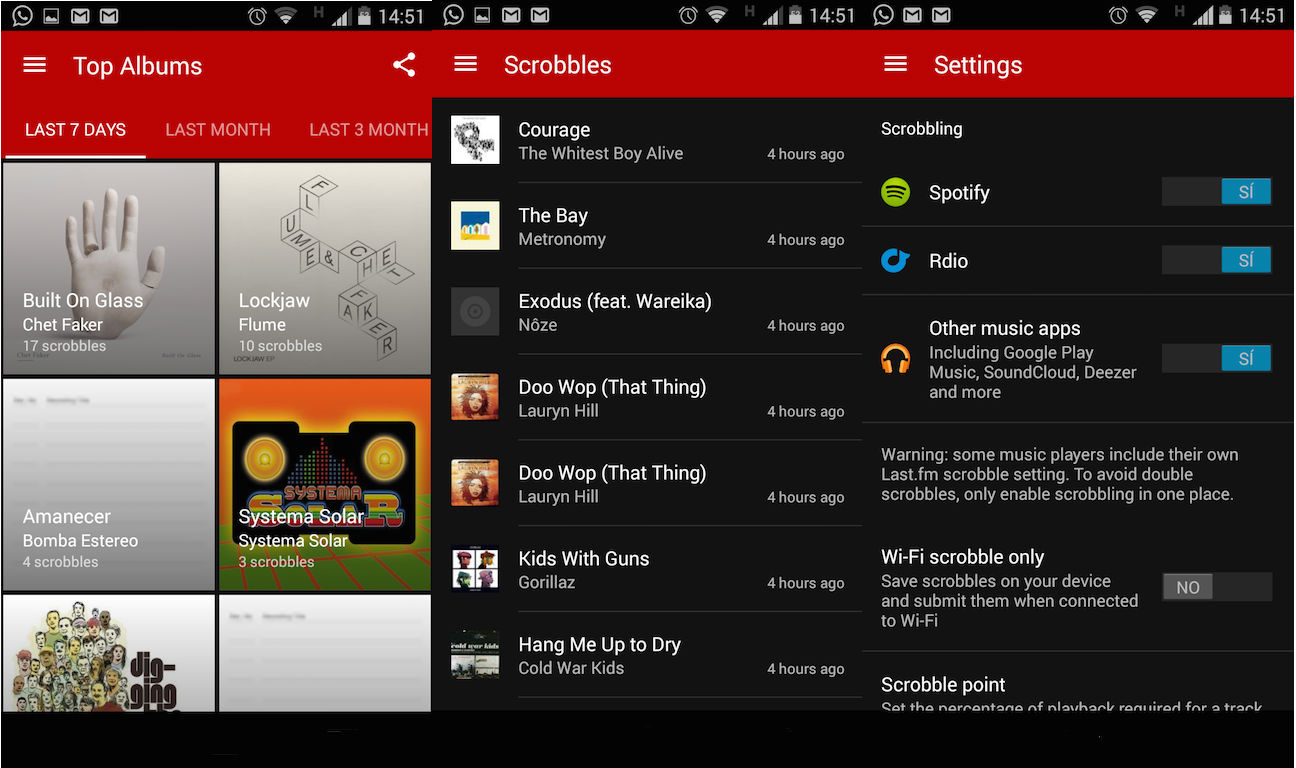The height and width of the screenshot is (768, 1296).
Task: Tap Exodus placeholder disc artwork
Action: click(x=475, y=312)
